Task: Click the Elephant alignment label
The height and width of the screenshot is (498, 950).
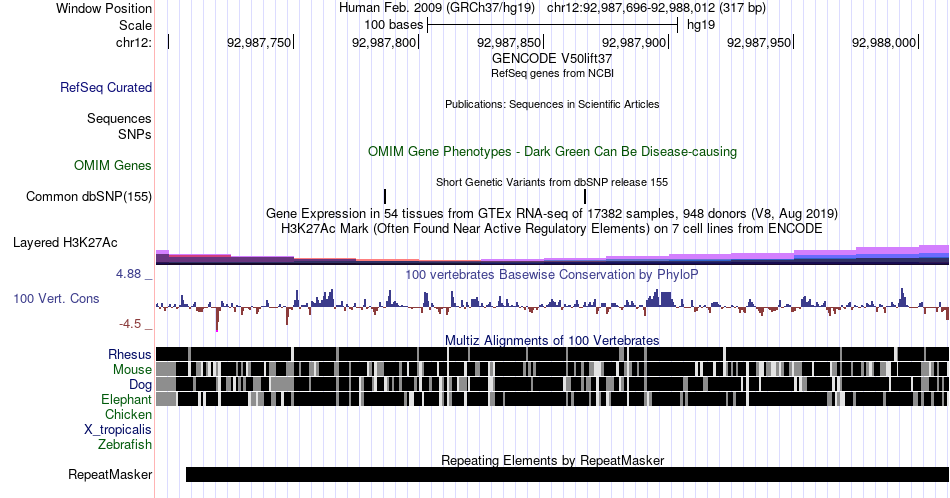Action: tap(126, 399)
